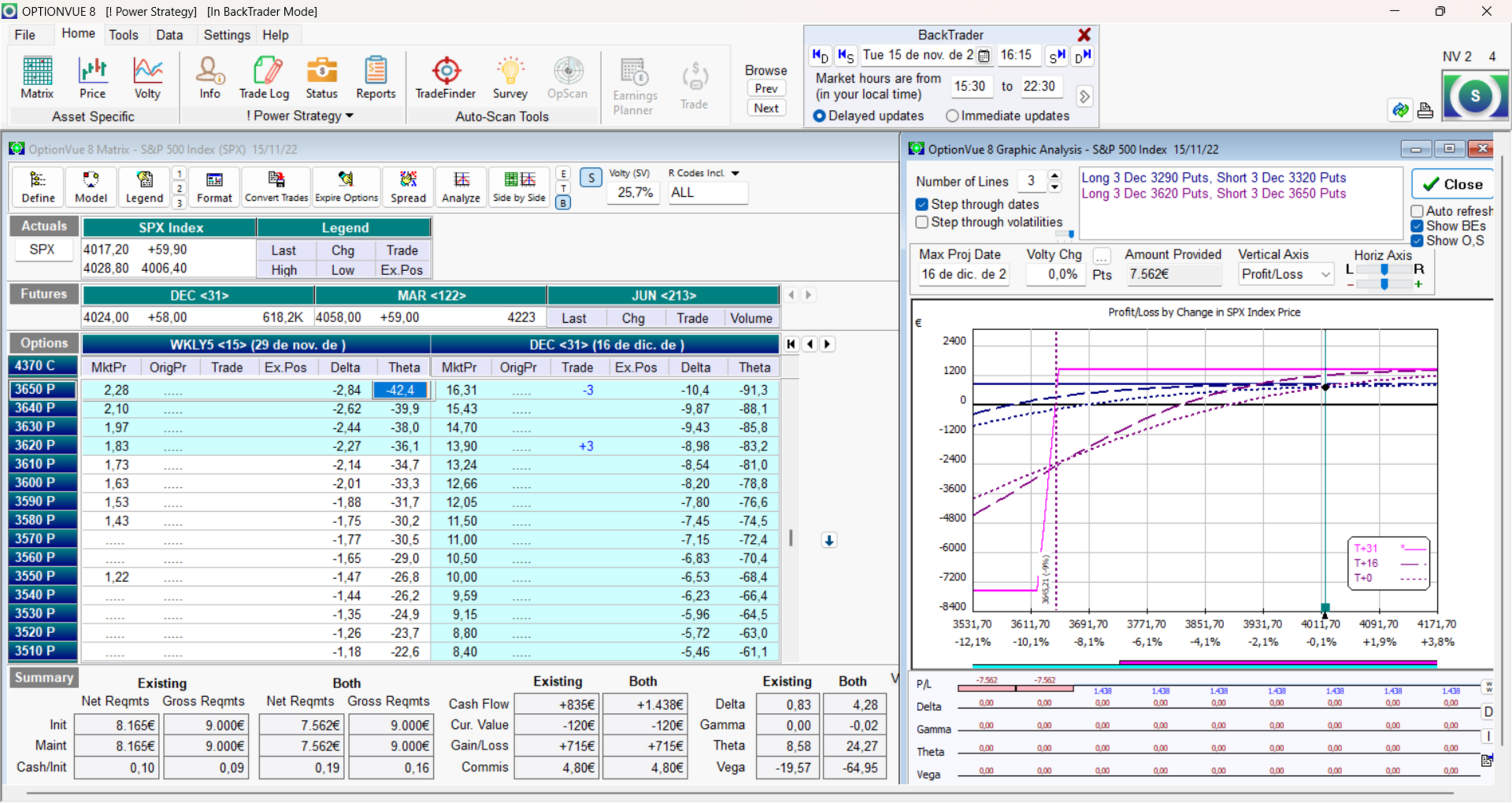Open the Reports tool

click(x=375, y=78)
